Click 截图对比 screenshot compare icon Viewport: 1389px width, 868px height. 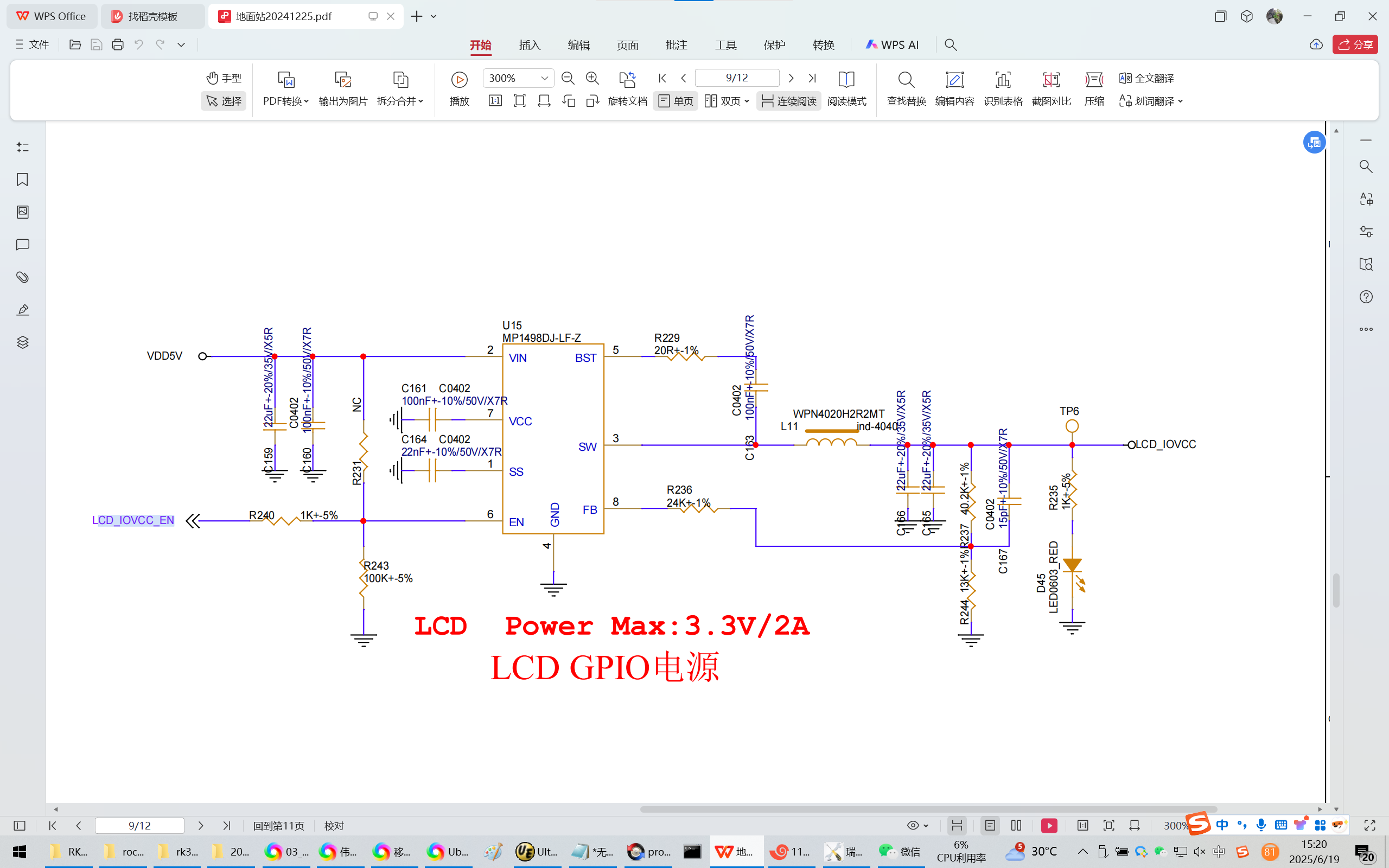point(1051,79)
